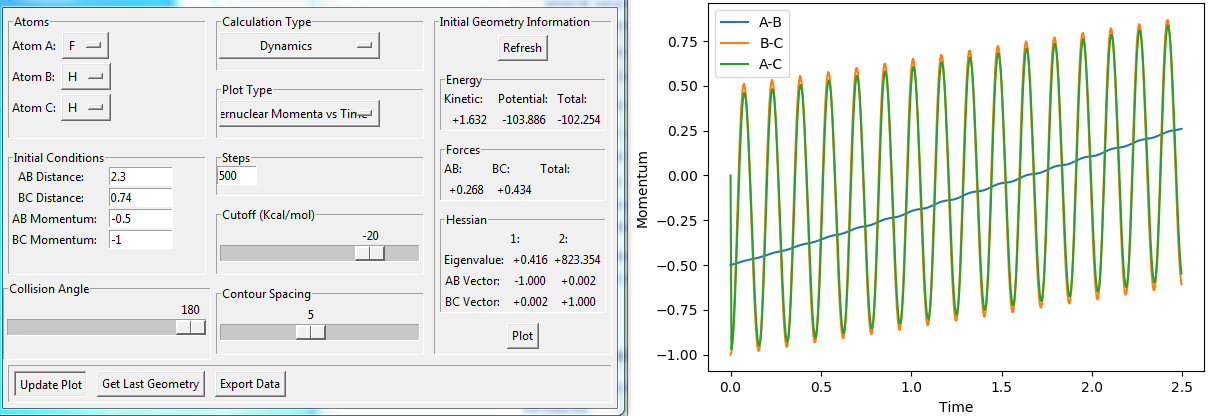Open the Atom C dropdown showing H
The image size is (1217, 416).
click(84, 107)
